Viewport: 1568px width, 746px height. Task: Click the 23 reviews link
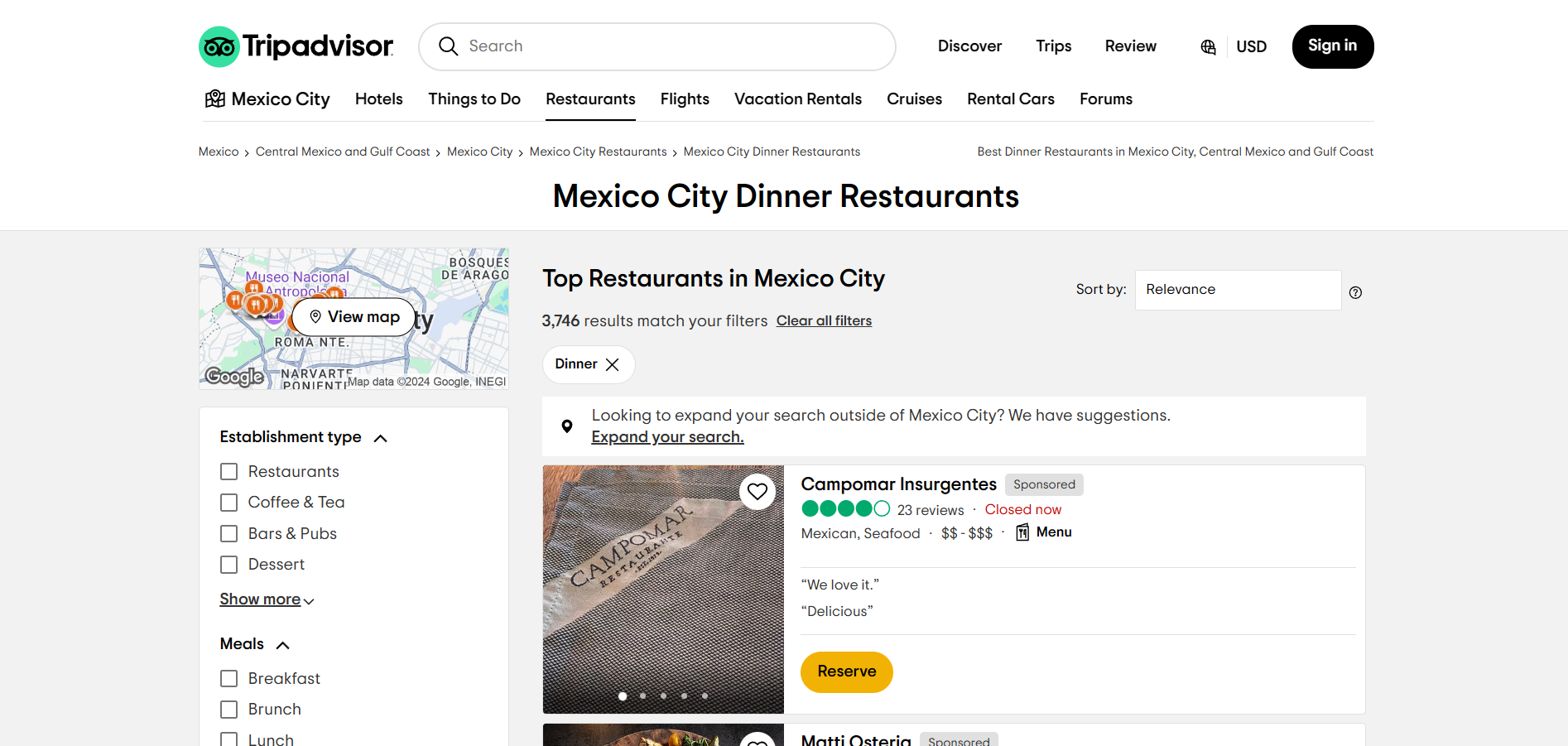[x=931, y=510]
